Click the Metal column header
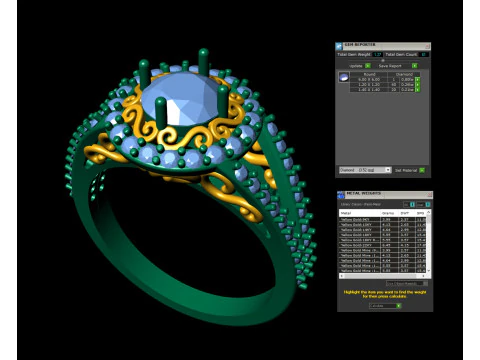Screen dimensions: 480x360 tap(360, 213)
